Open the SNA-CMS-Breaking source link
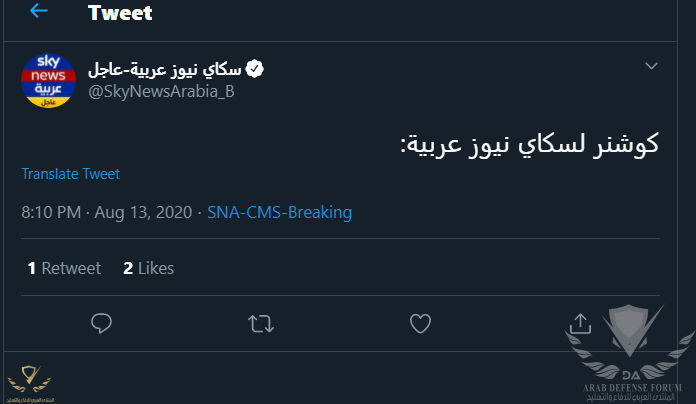 click(x=280, y=212)
